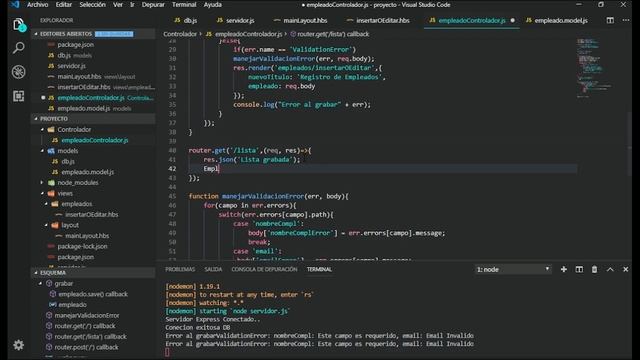Collapse the layout folder

point(46,225)
